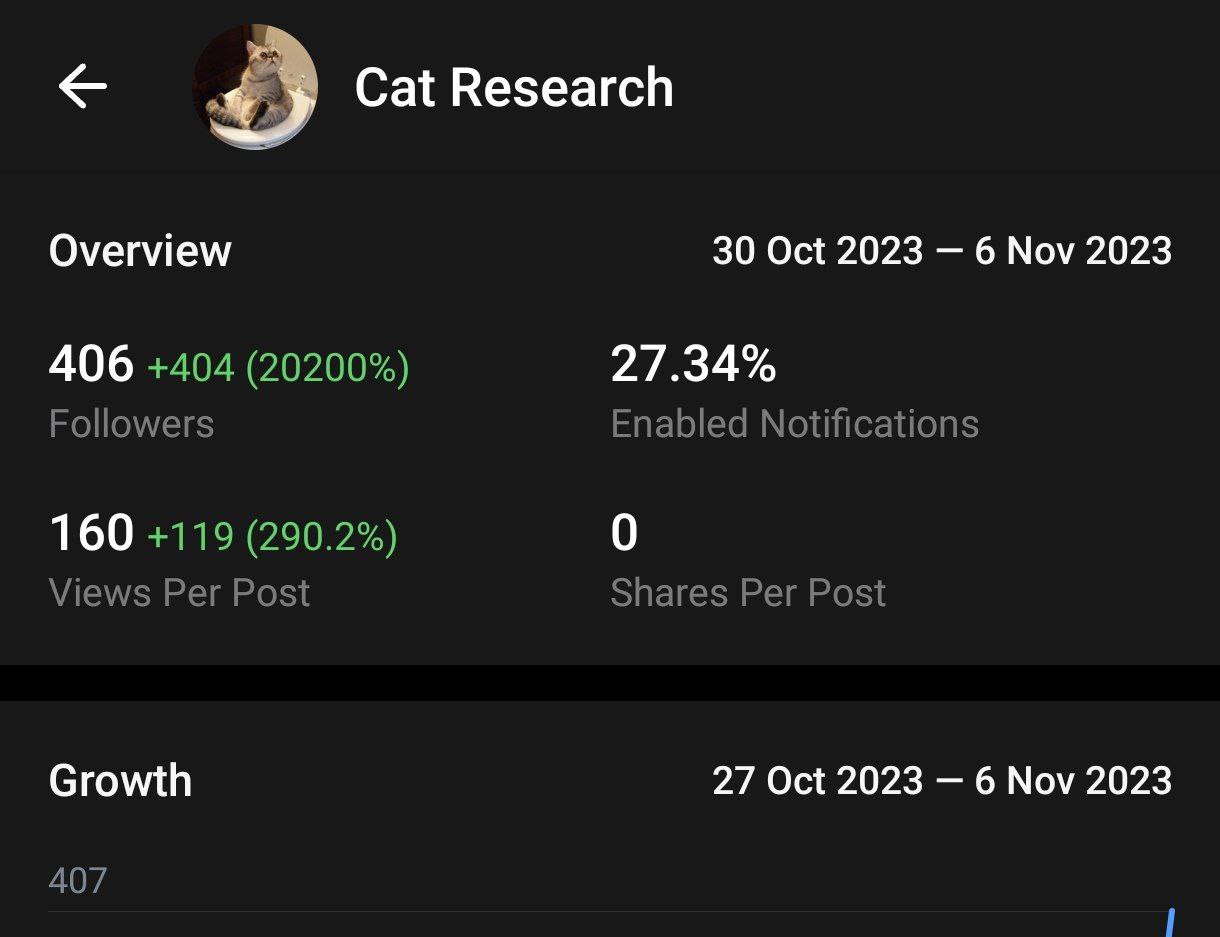The width and height of the screenshot is (1220, 937).
Task: Click the 160 views per post value
Action: pos(91,533)
